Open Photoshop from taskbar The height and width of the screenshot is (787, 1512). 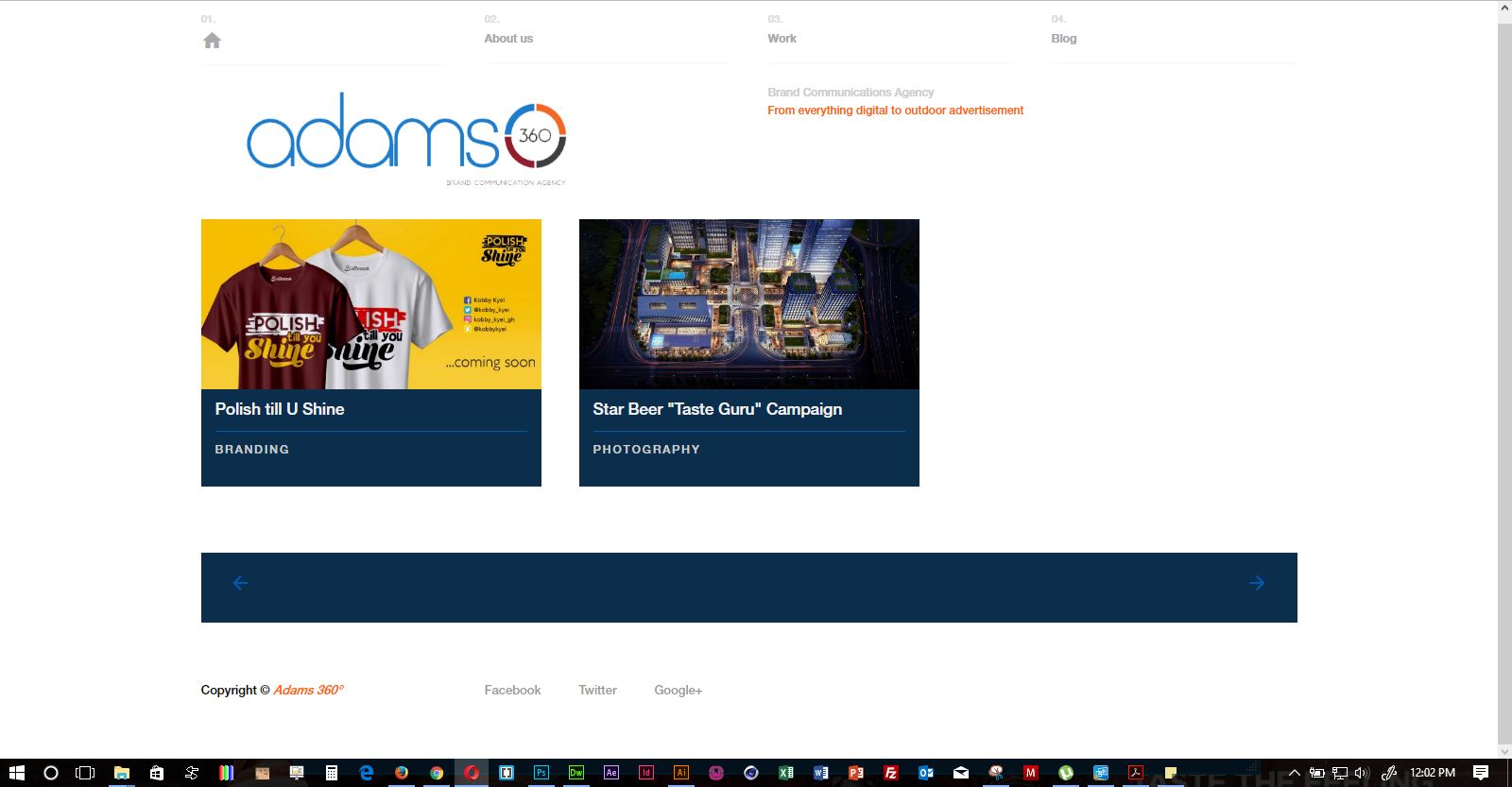541,773
